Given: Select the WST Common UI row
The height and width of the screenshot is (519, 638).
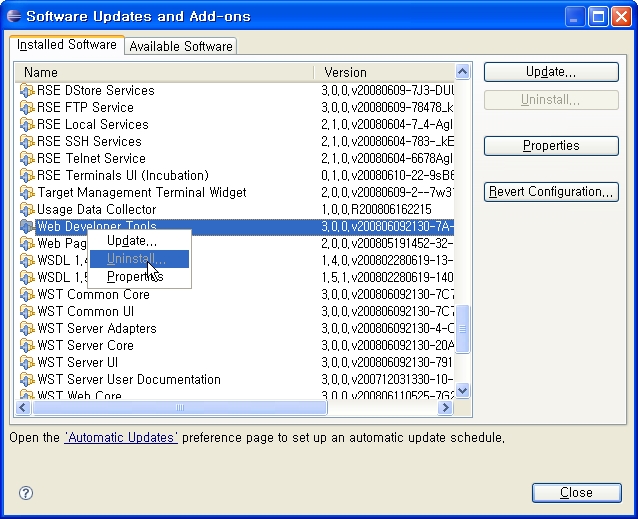Looking at the screenshot, I should [235, 312].
